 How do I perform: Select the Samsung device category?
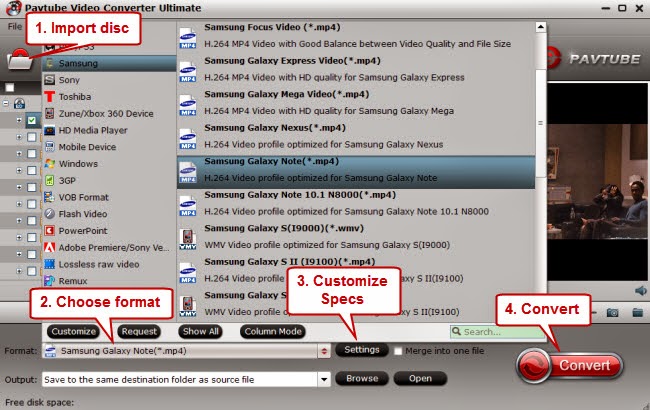(109, 63)
